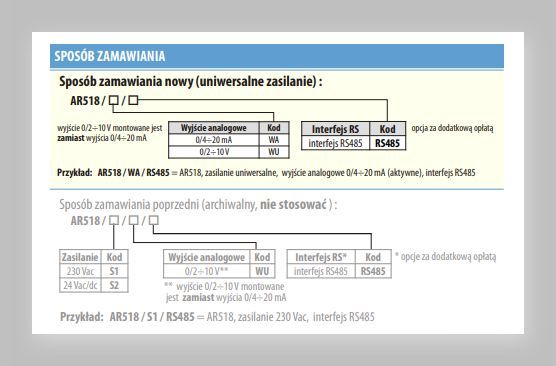Select archived example 'AR518 / S1 / RS485'
The height and width of the screenshot is (366, 556).
(x=152, y=317)
